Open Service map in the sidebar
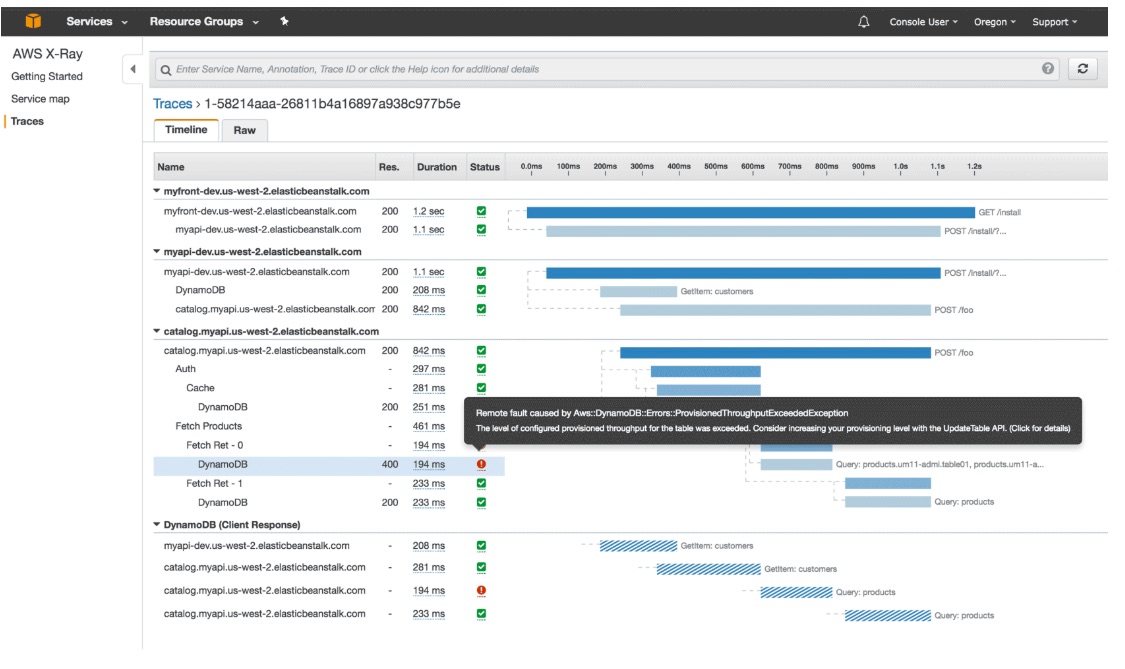Image resolution: width=1125 pixels, height=669 pixels. click(40, 99)
